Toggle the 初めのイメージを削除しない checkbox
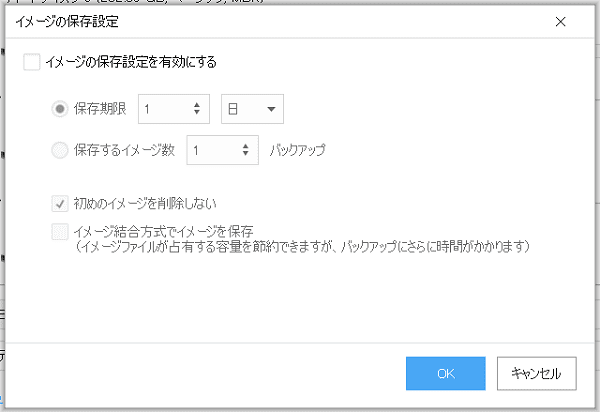The height and width of the screenshot is (412, 600). [x=61, y=204]
